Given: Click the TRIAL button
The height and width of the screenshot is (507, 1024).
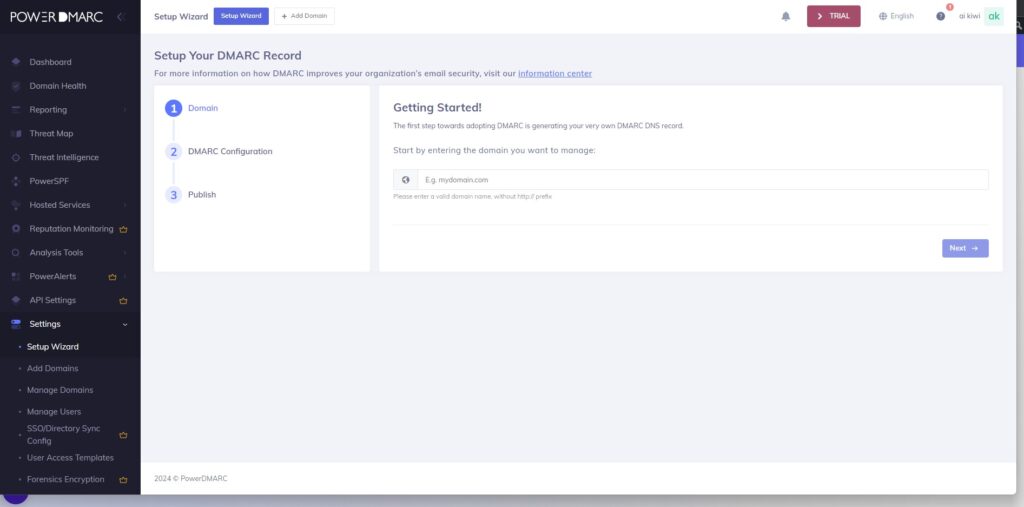Looking at the screenshot, I should (834, 16).
